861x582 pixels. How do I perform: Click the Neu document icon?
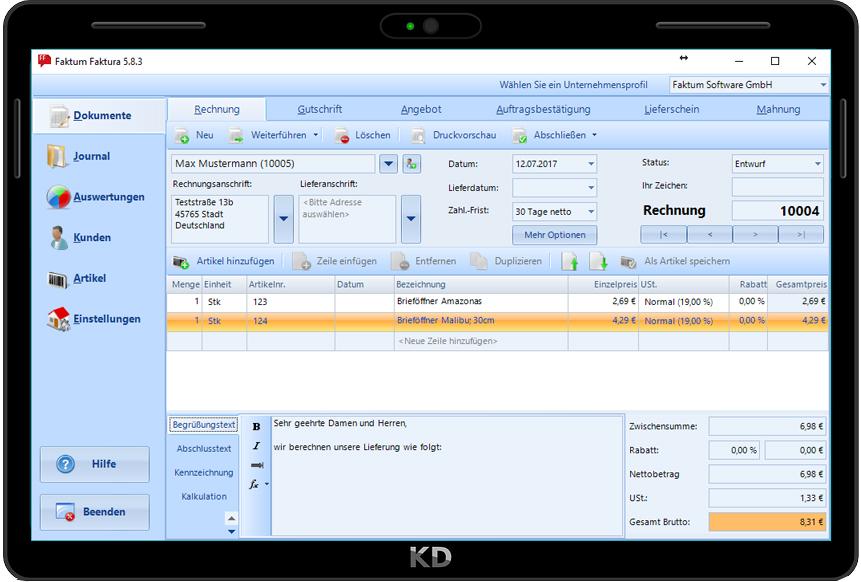182,136
